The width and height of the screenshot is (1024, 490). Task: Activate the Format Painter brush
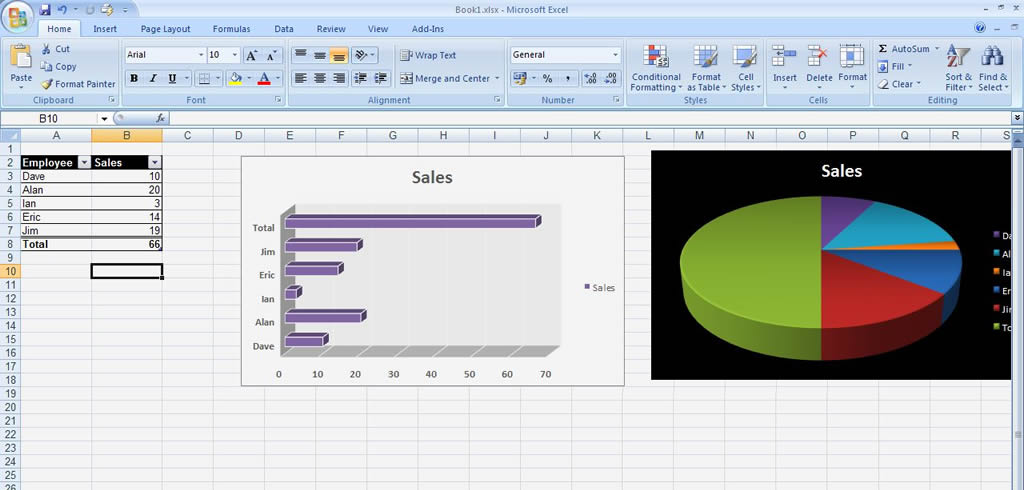tap(47, 84)
